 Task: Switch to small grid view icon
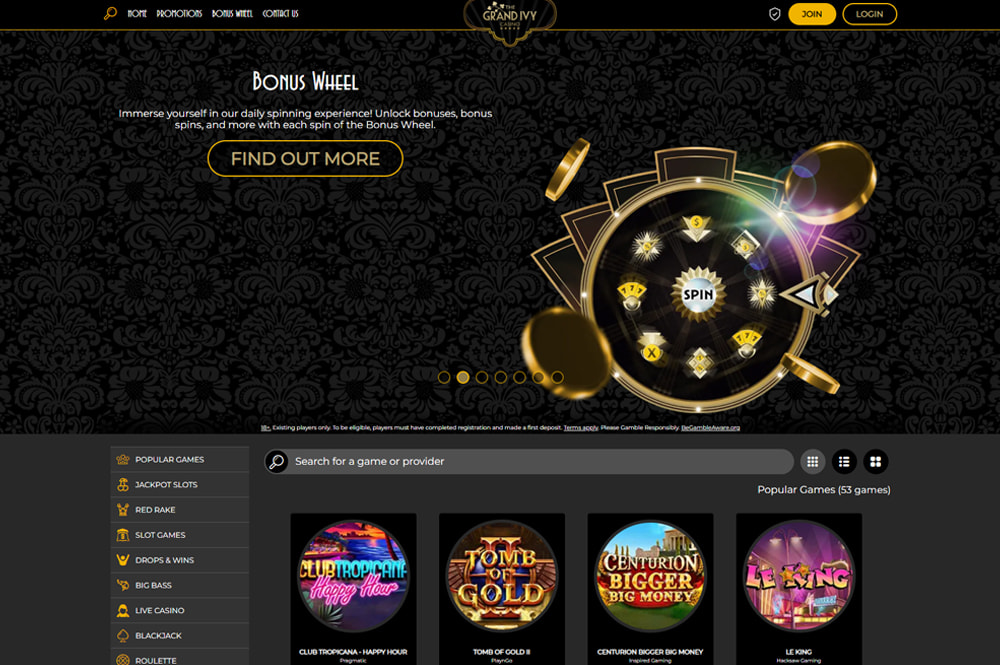(x=812, y=462)
